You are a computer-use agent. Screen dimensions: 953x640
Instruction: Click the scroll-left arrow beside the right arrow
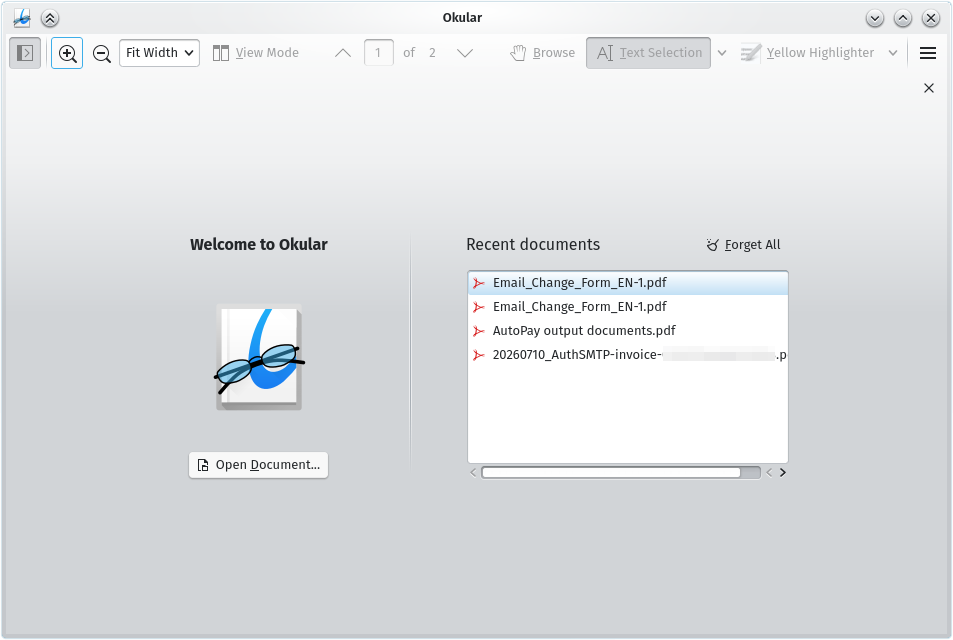click(x=769, y=472)
